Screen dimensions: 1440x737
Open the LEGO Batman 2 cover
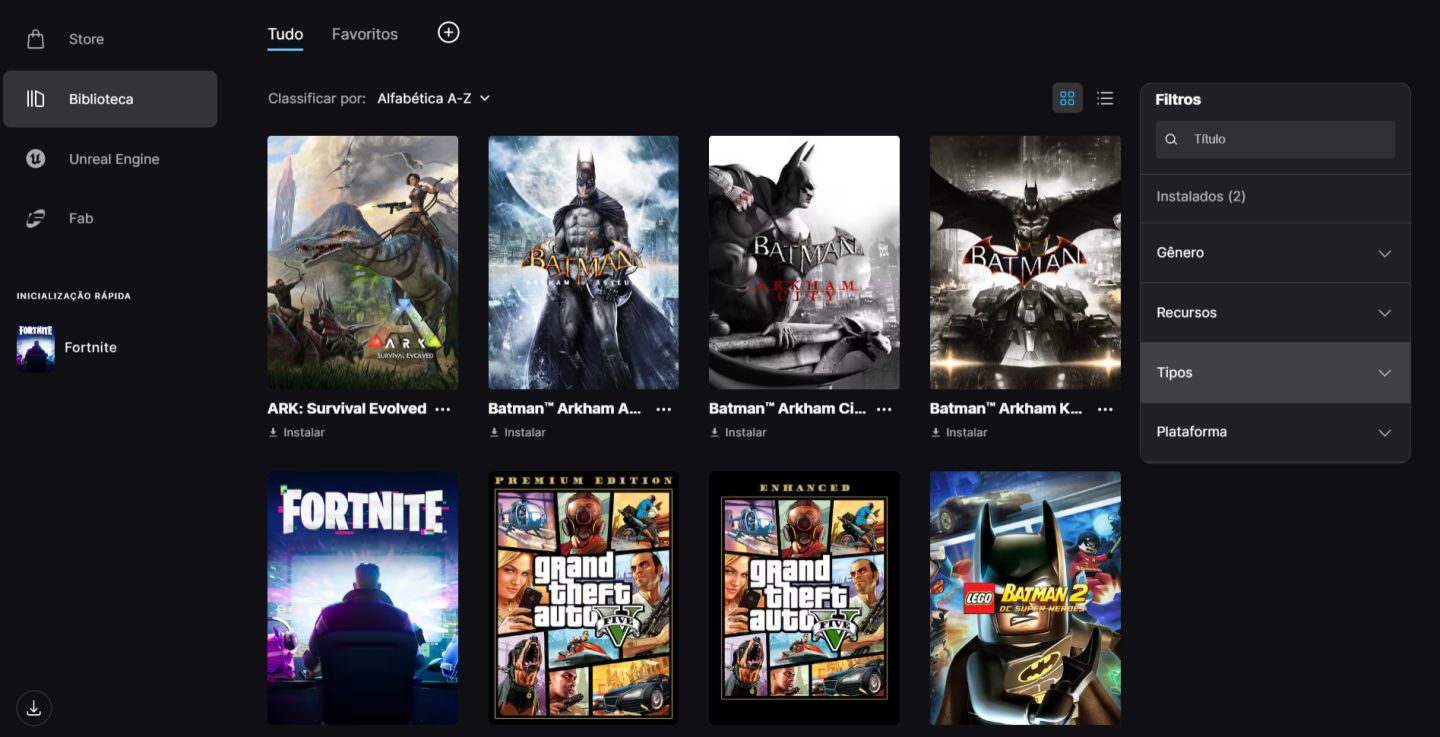(x=1025, y=598)
